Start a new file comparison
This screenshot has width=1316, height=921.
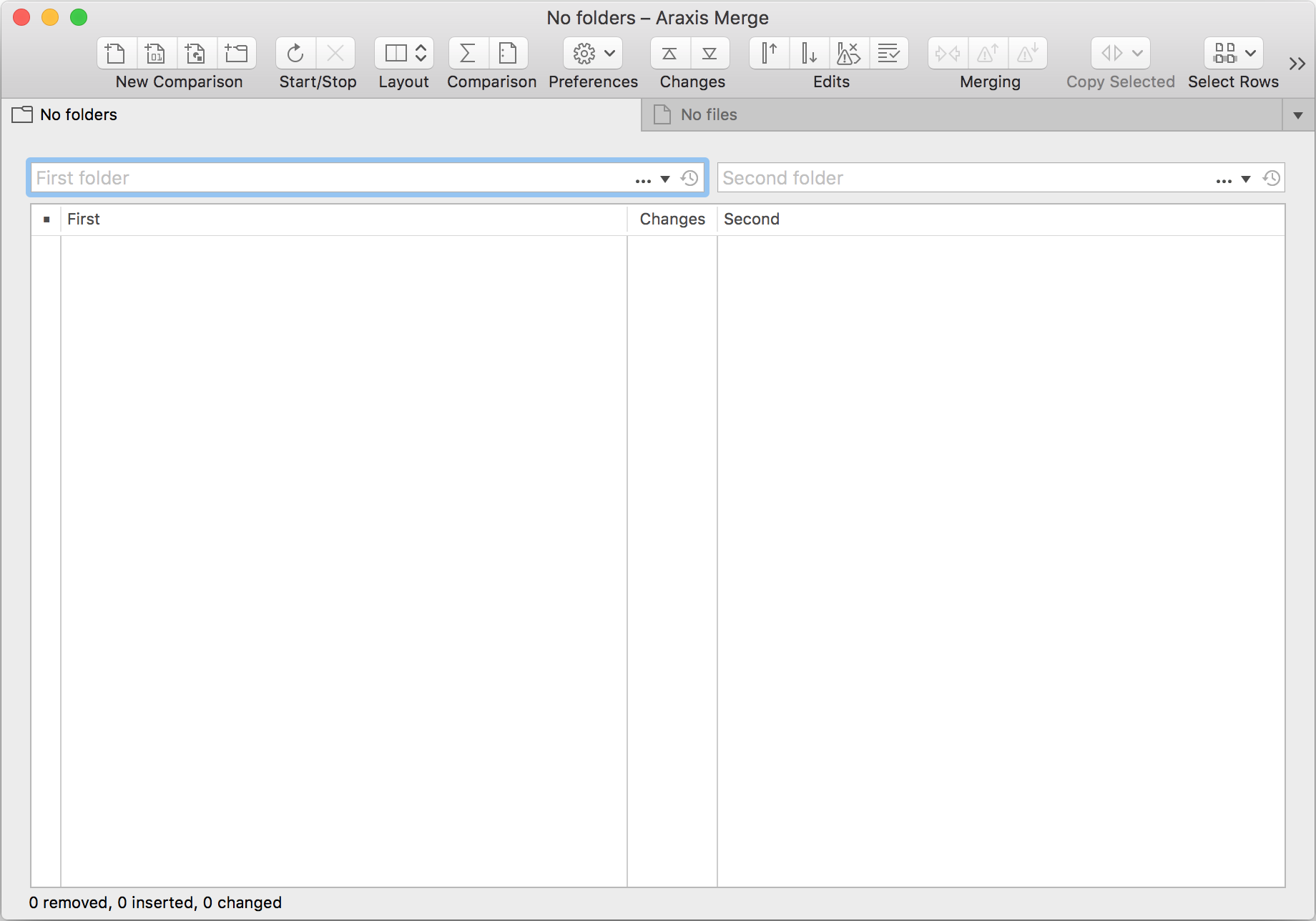click(x=114, y=53)
